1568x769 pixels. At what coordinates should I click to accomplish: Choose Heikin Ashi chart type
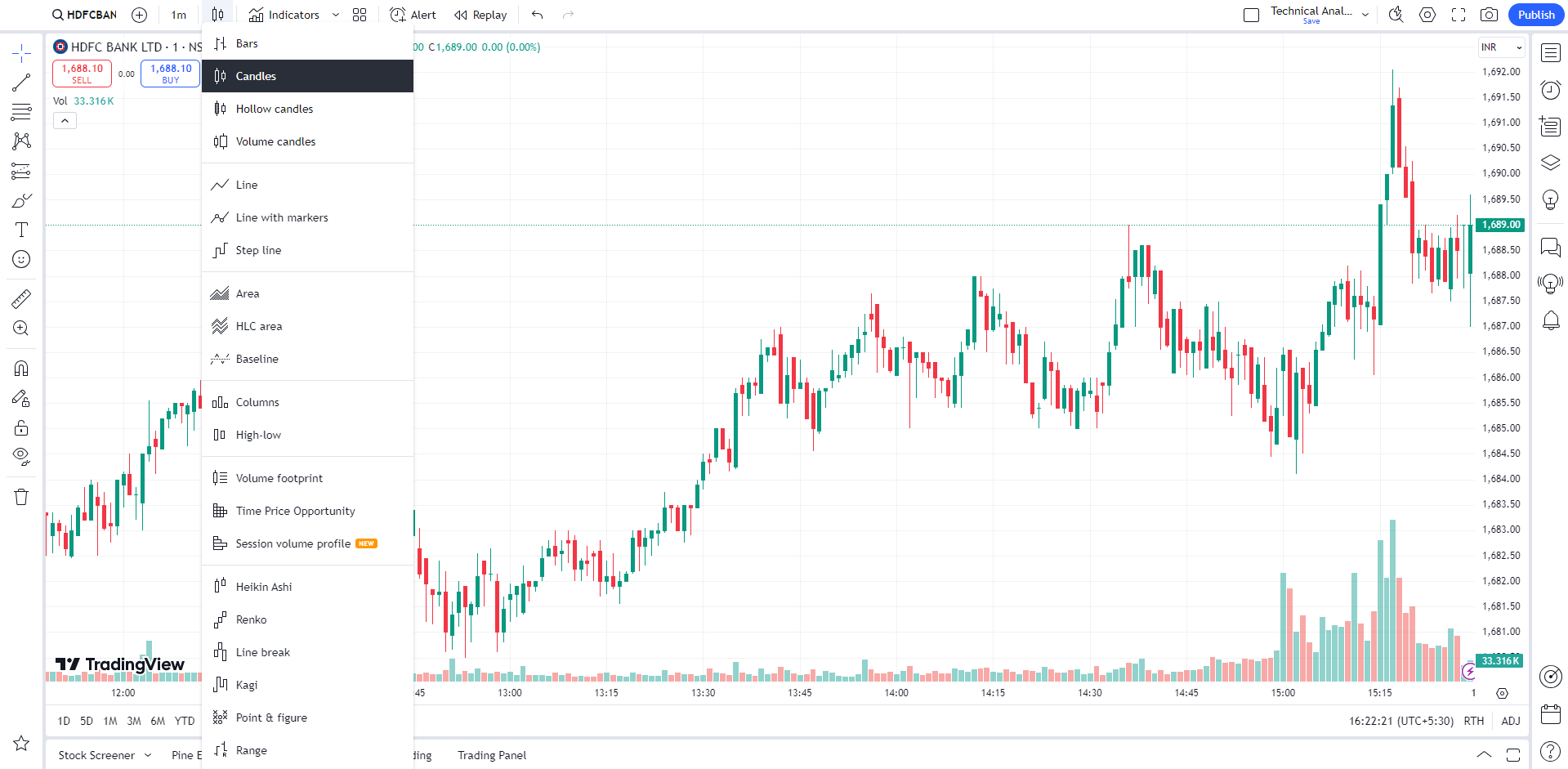point(307,587)
